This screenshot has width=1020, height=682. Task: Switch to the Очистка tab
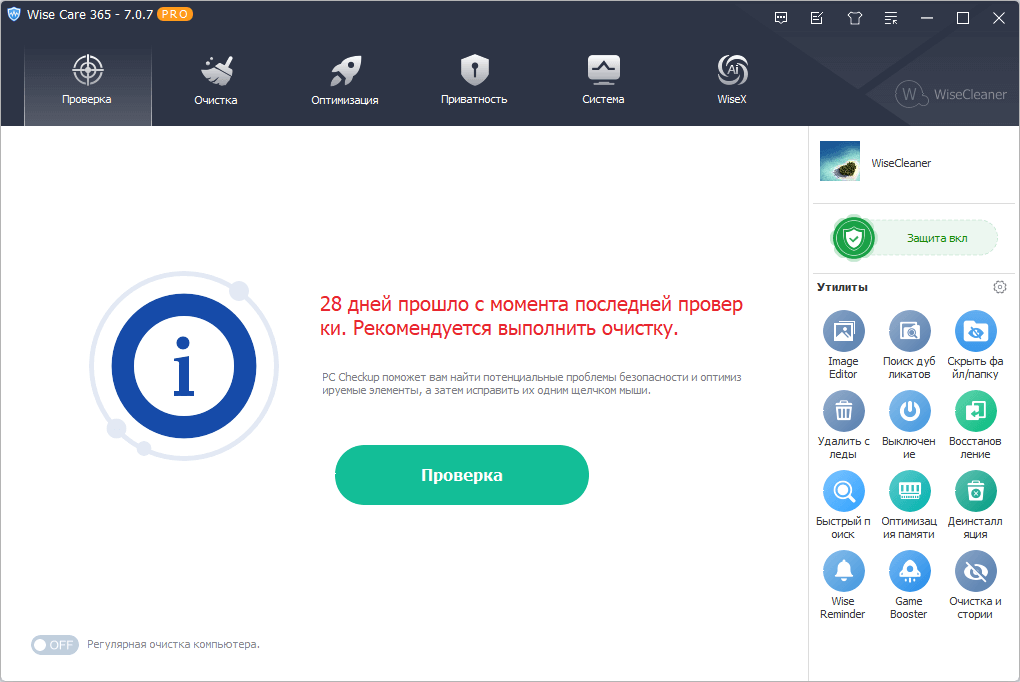click(x=215, y=79)
